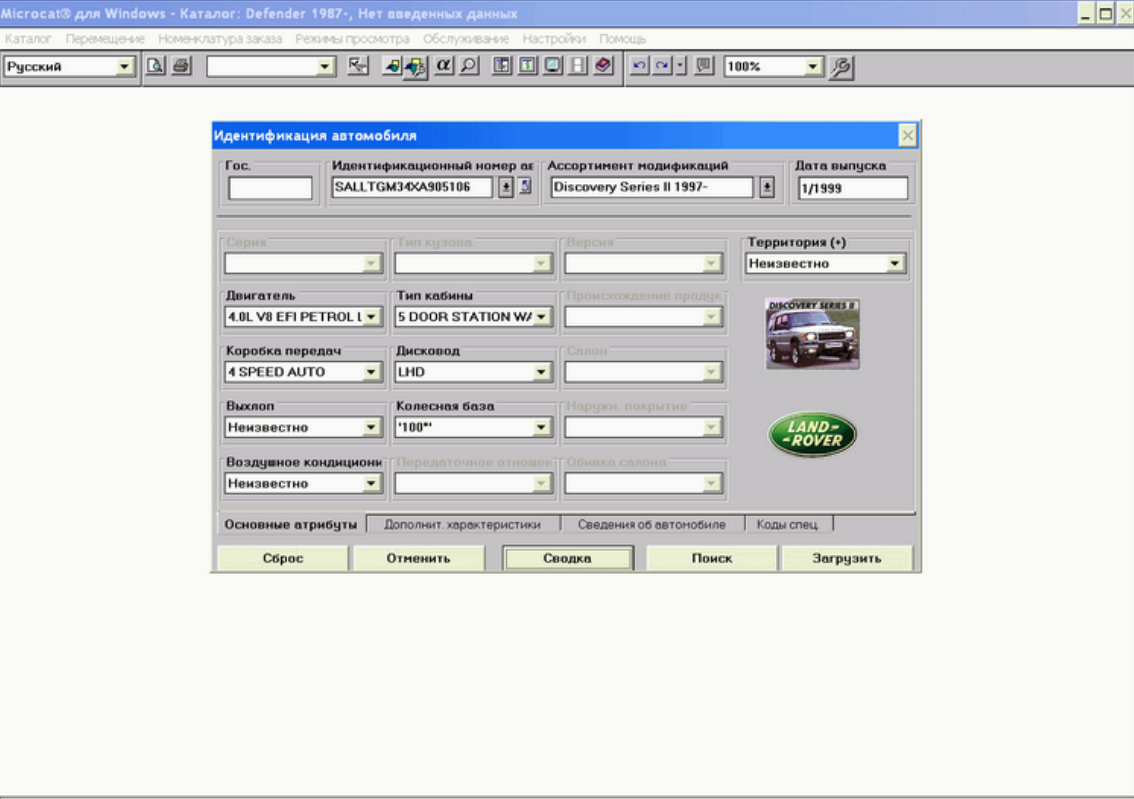1134x799 pixels.
Task: Click the wrench settings icon
Action: coord(840,67)
